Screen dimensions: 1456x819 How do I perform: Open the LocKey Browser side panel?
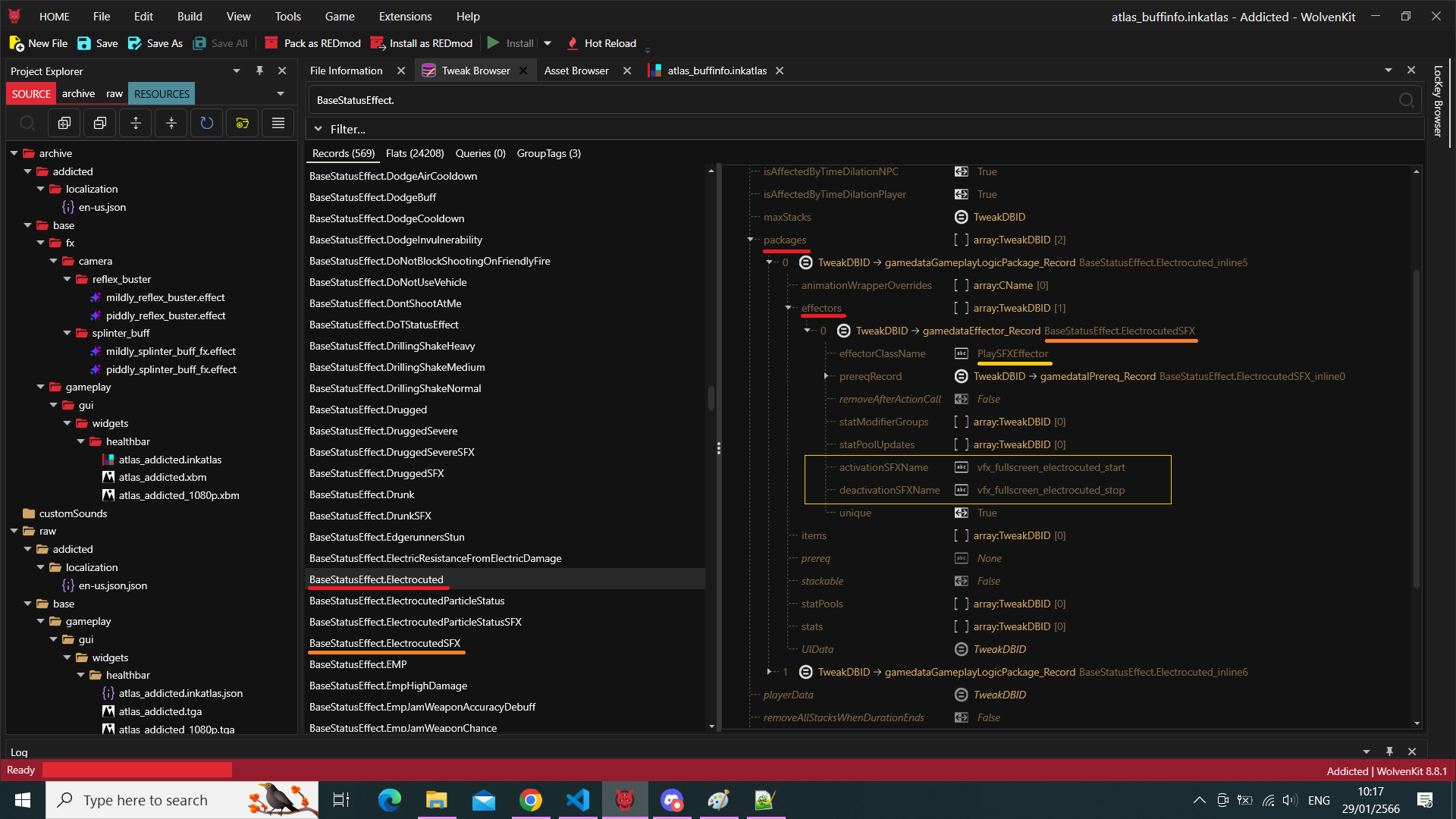click(1438, 101)
